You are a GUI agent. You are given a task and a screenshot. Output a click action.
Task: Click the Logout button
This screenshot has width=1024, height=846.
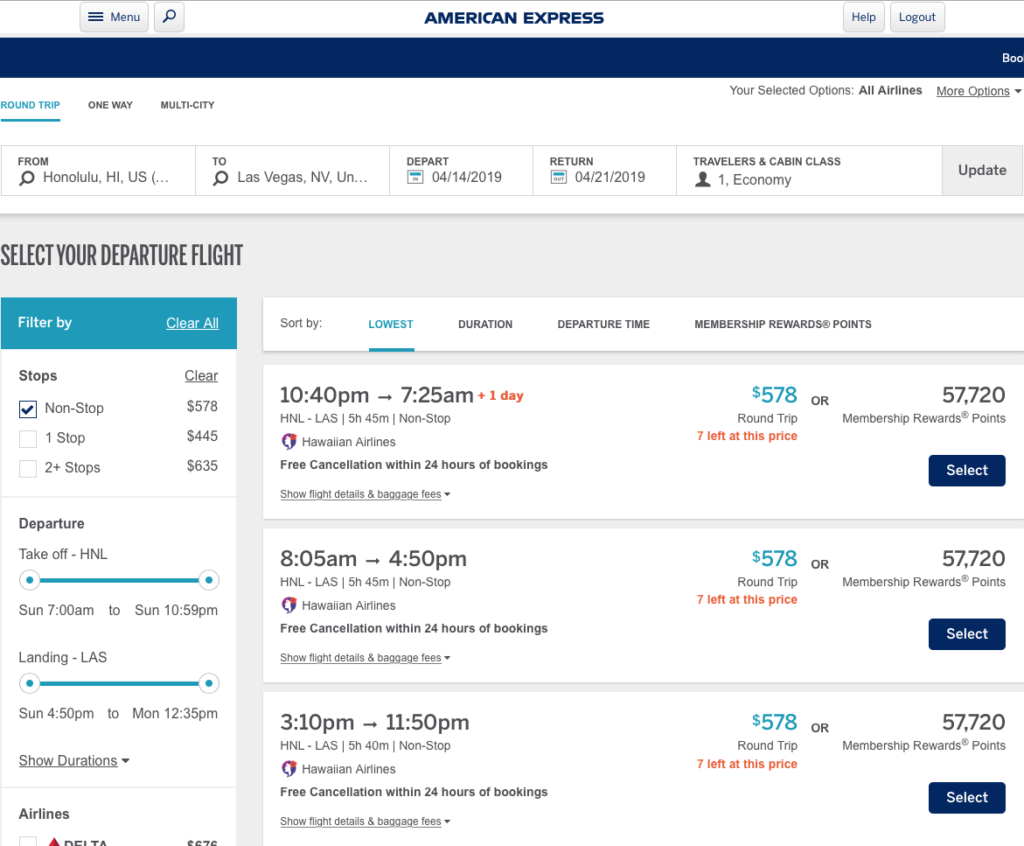pyautogui.click(x=917, y=17)
